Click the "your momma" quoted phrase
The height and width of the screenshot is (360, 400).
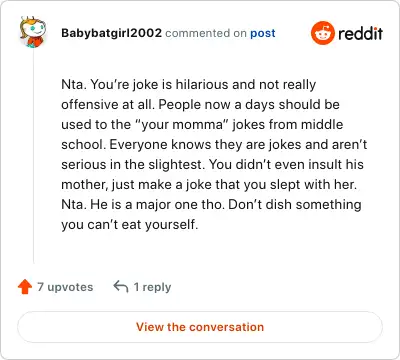click(x=181, y=125)
